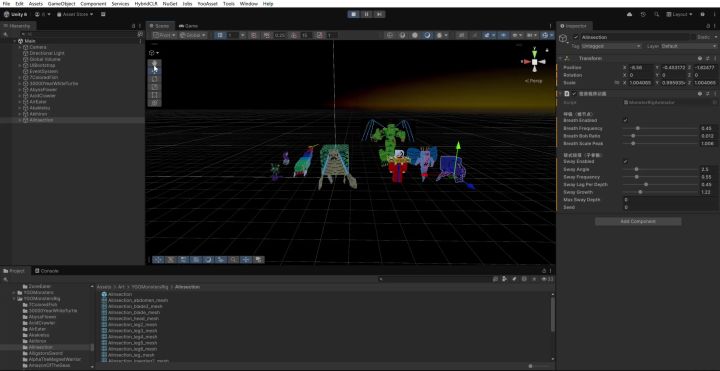Image resolution: width=720 pixels, height=371 pixels.
Task: Toggle the Scale constrain proportions link icon
Action: click(616, 83)
